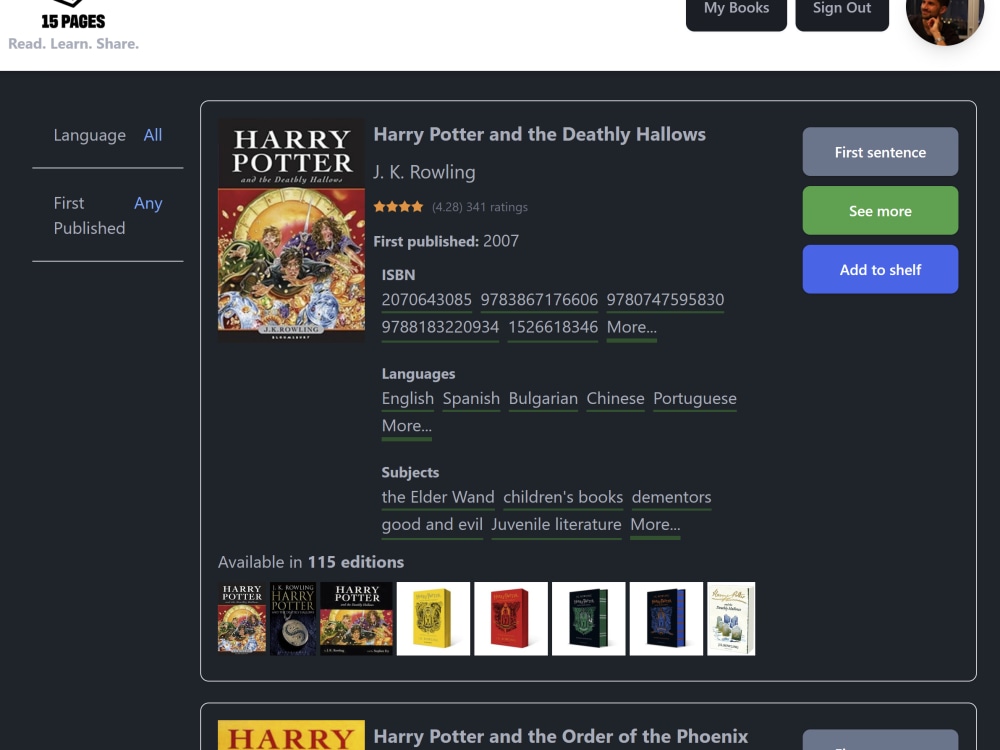Open the Deathly Hallows main cover image
This screenshot has height=750, width=1000.
click(x=291, y=231)
